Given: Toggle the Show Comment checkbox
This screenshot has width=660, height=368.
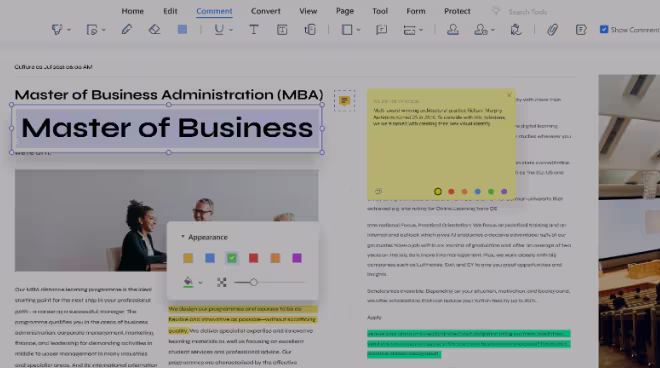Looking at the screenshot, I should pyautogui.click(x=604, y=29).
